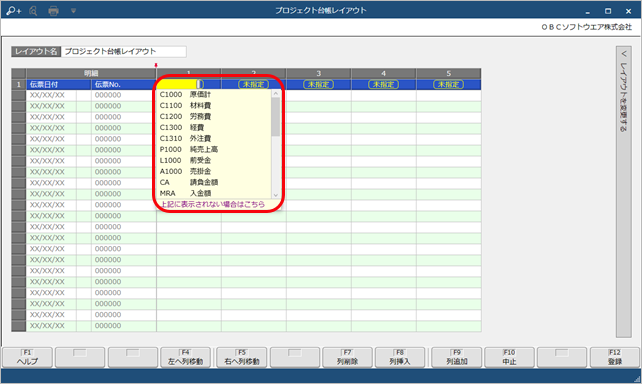Image resolution: width=642 pixels, height=384 pixels.
Task: Click the zoom-in magnifier icon
Action: coord(14,11)
